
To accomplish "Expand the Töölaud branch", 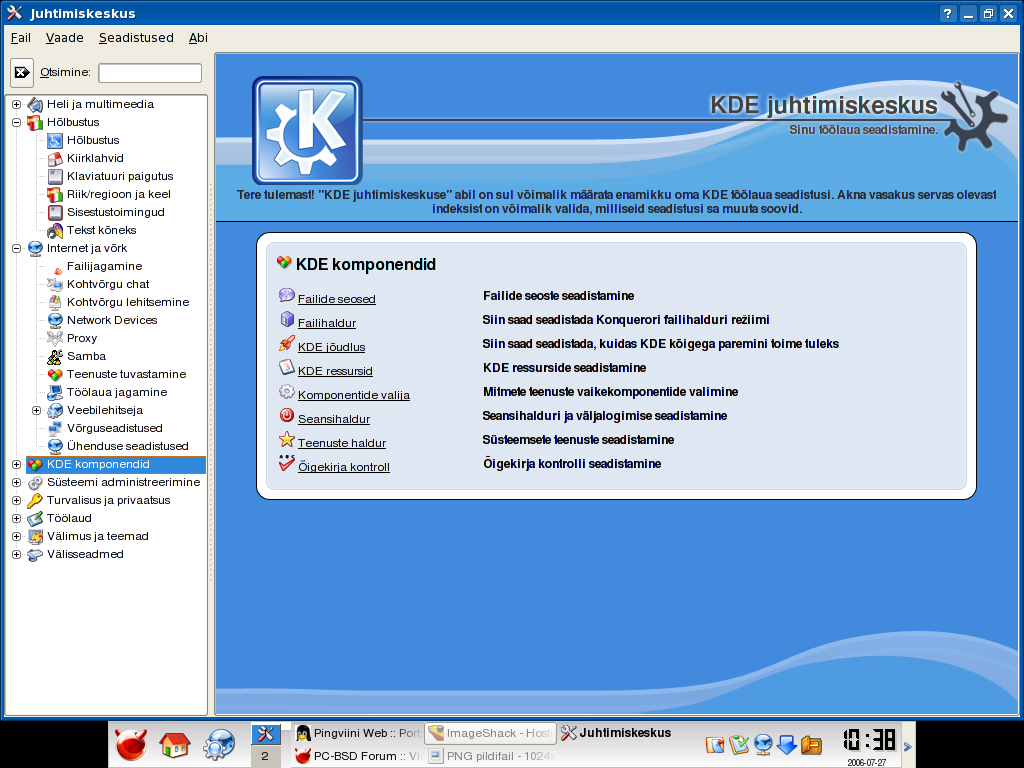I will [16, 519].
